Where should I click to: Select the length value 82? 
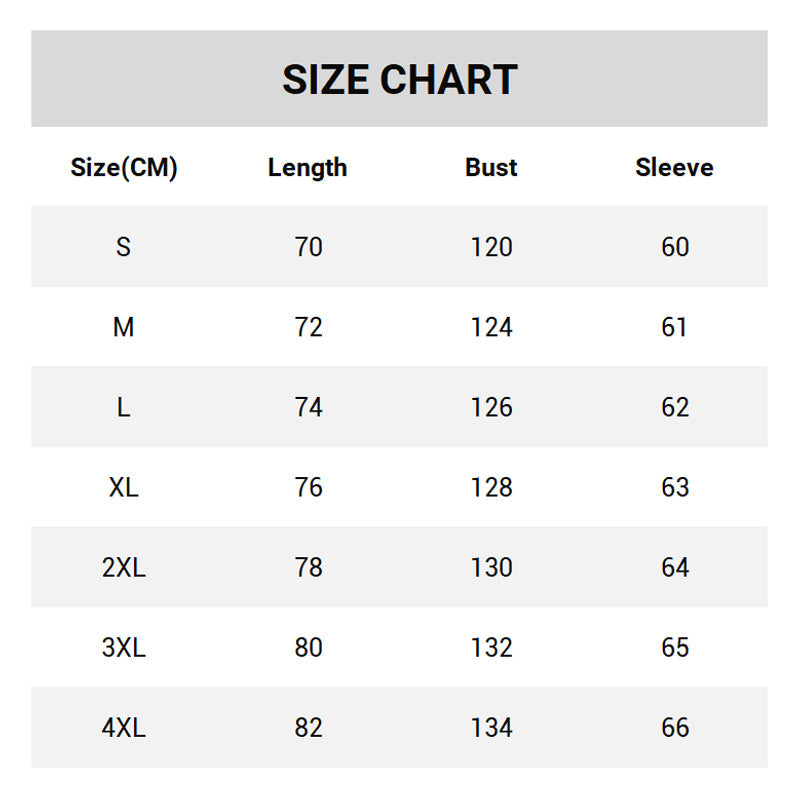coord(308,727)
